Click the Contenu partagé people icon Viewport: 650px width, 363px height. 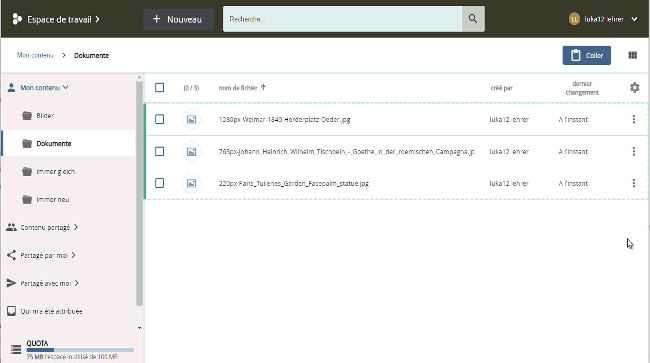11,227
